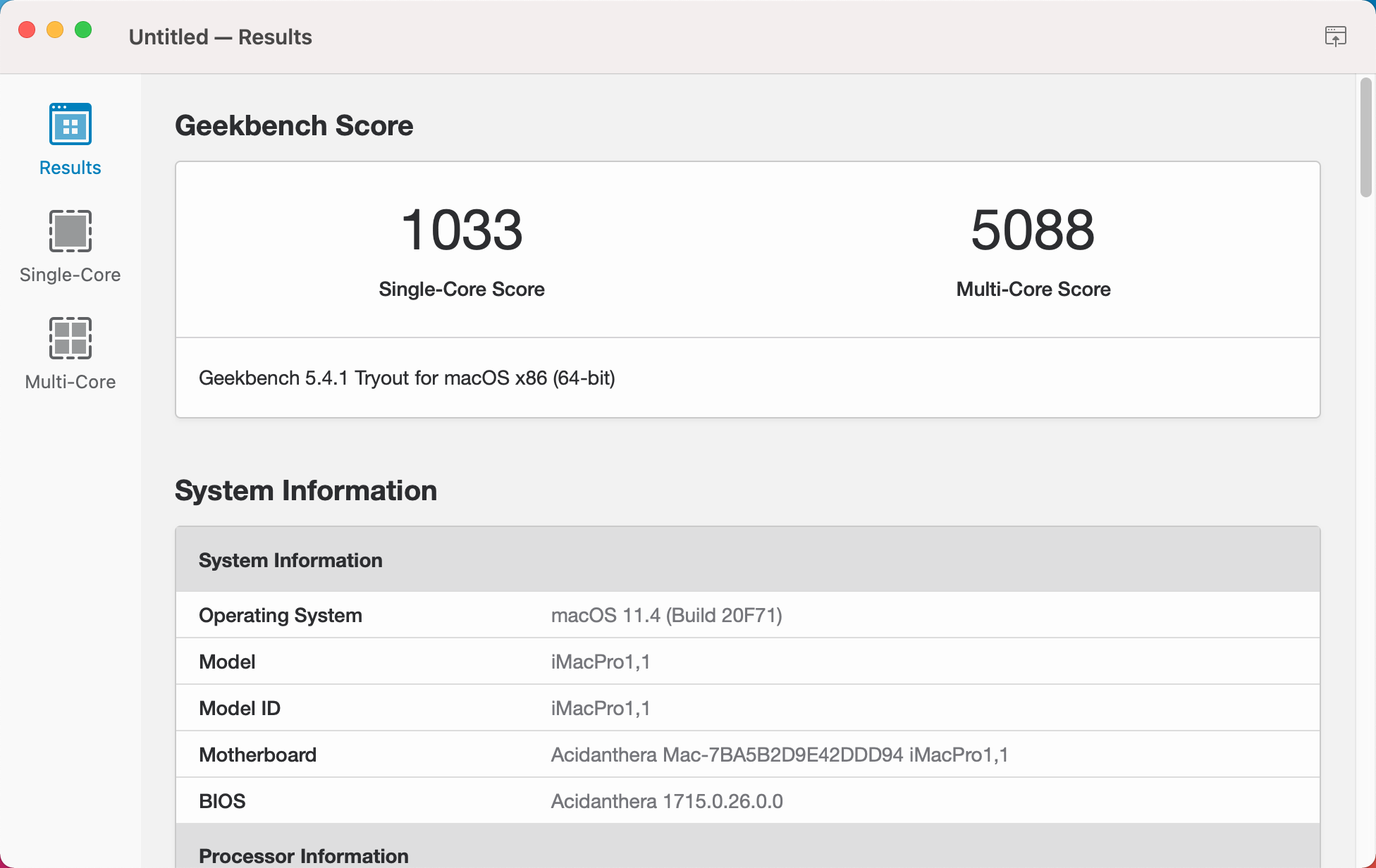Click the Results tab label

click(70, 168)
